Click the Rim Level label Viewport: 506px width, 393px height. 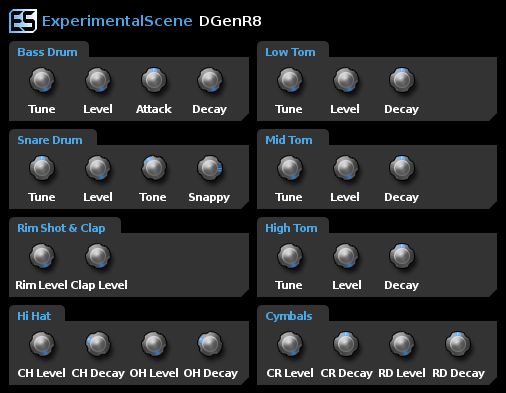(x=41, y=285)
